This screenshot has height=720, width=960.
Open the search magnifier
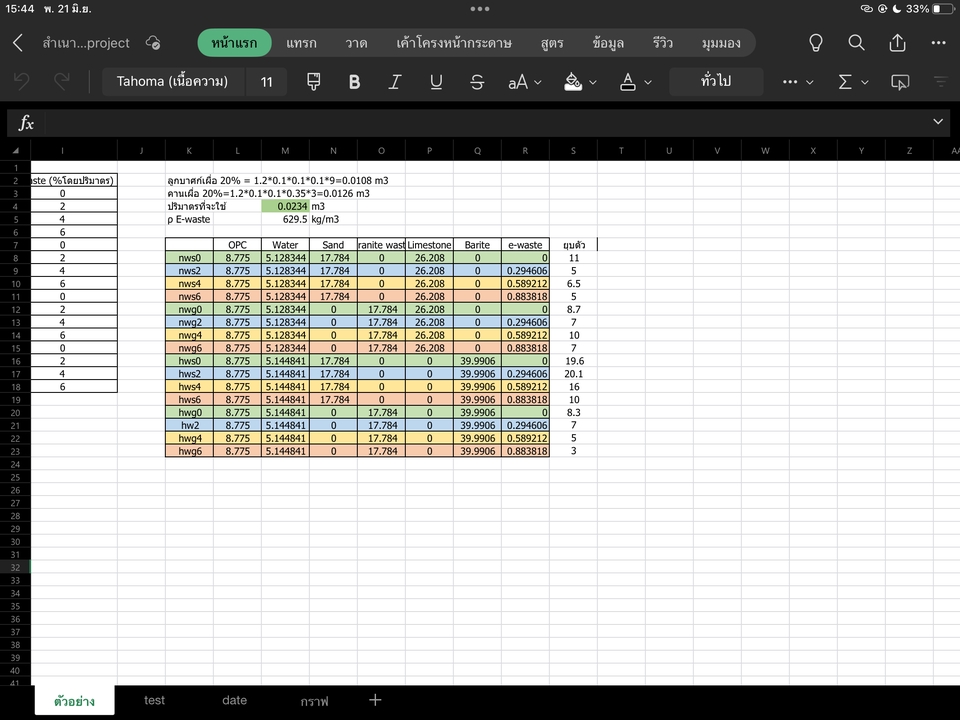coord(857,43)
